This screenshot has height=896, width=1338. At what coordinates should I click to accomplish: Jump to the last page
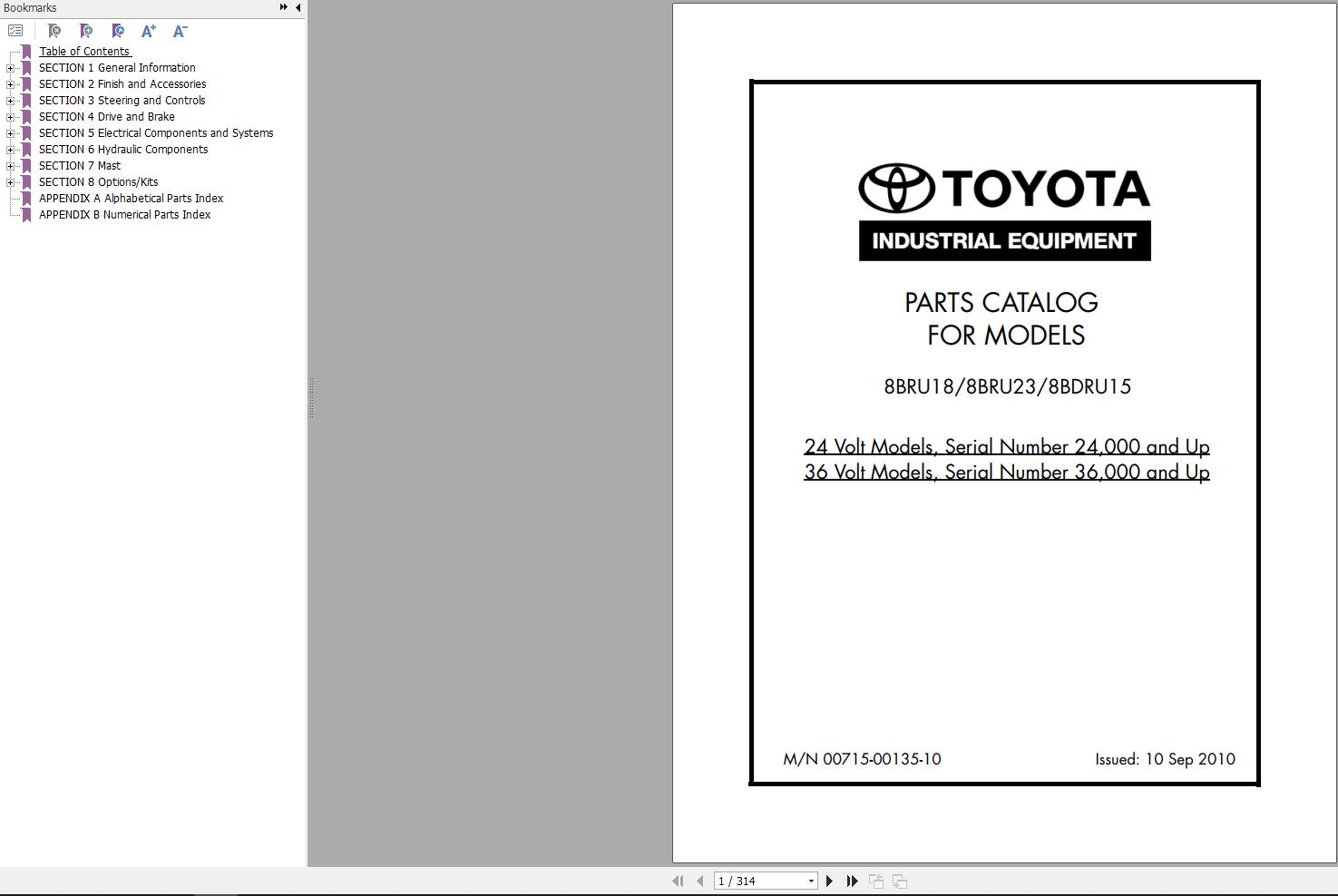click(x=852, y=881)
